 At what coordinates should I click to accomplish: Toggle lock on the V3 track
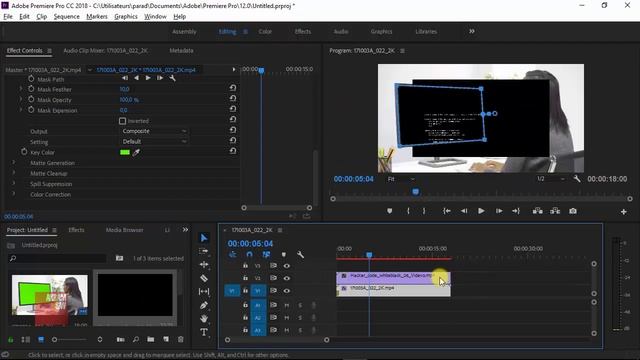click(x=245, y=266)
